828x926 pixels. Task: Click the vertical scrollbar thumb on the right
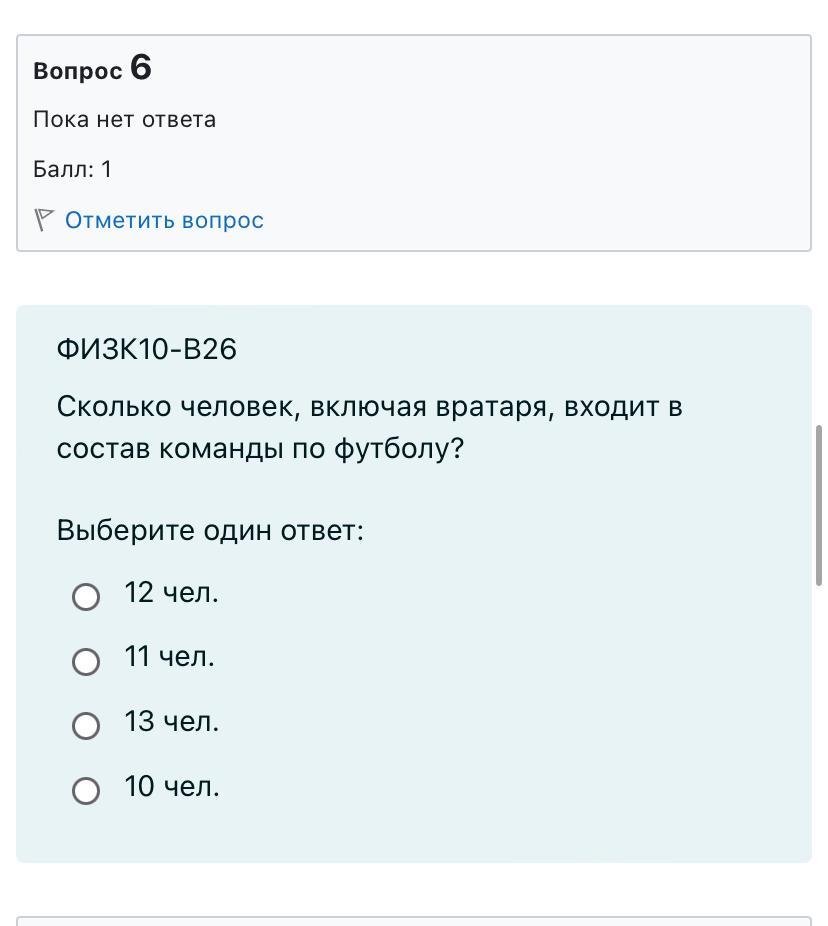point(819,505)
